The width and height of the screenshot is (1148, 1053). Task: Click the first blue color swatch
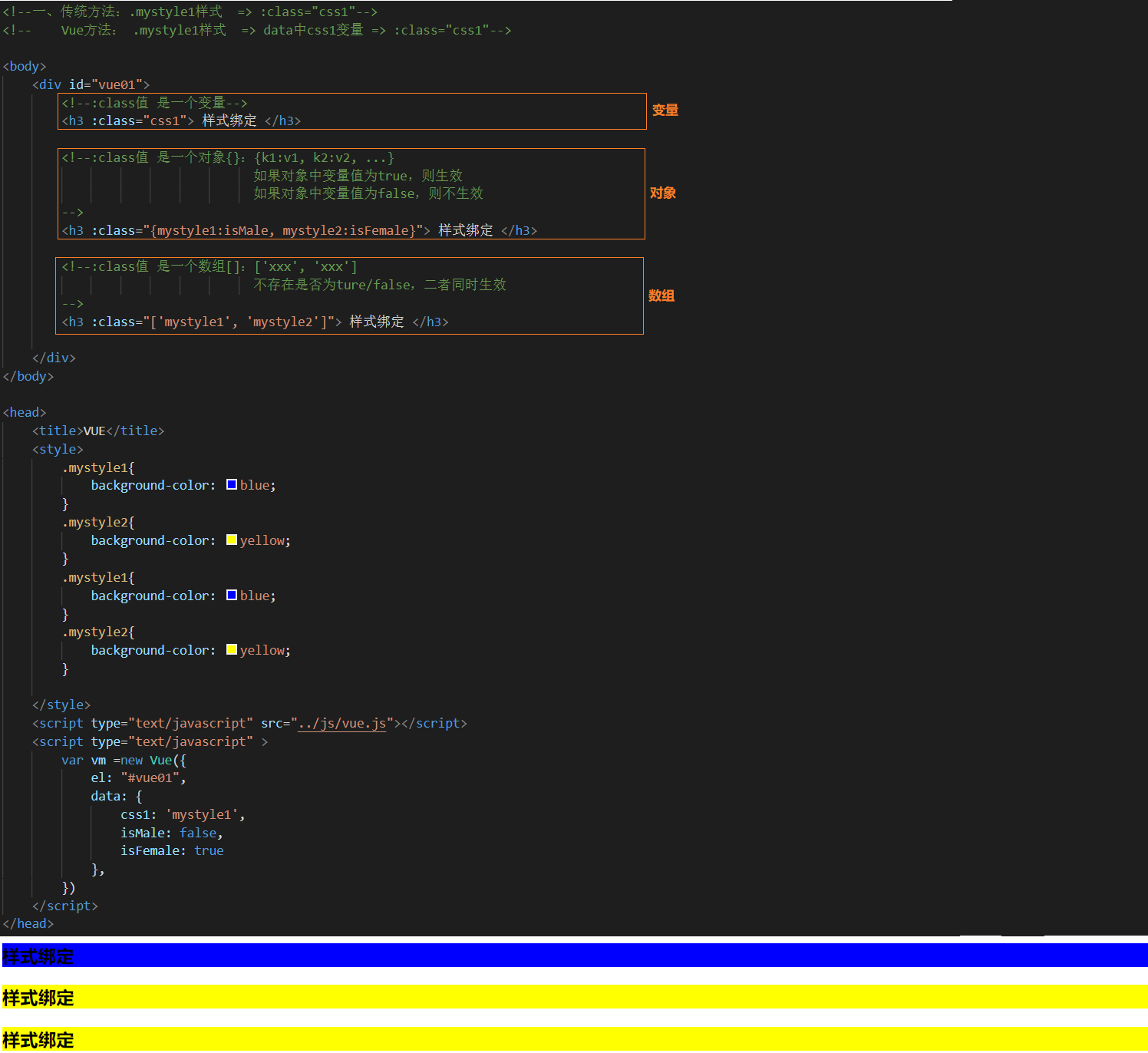[232, 485]
